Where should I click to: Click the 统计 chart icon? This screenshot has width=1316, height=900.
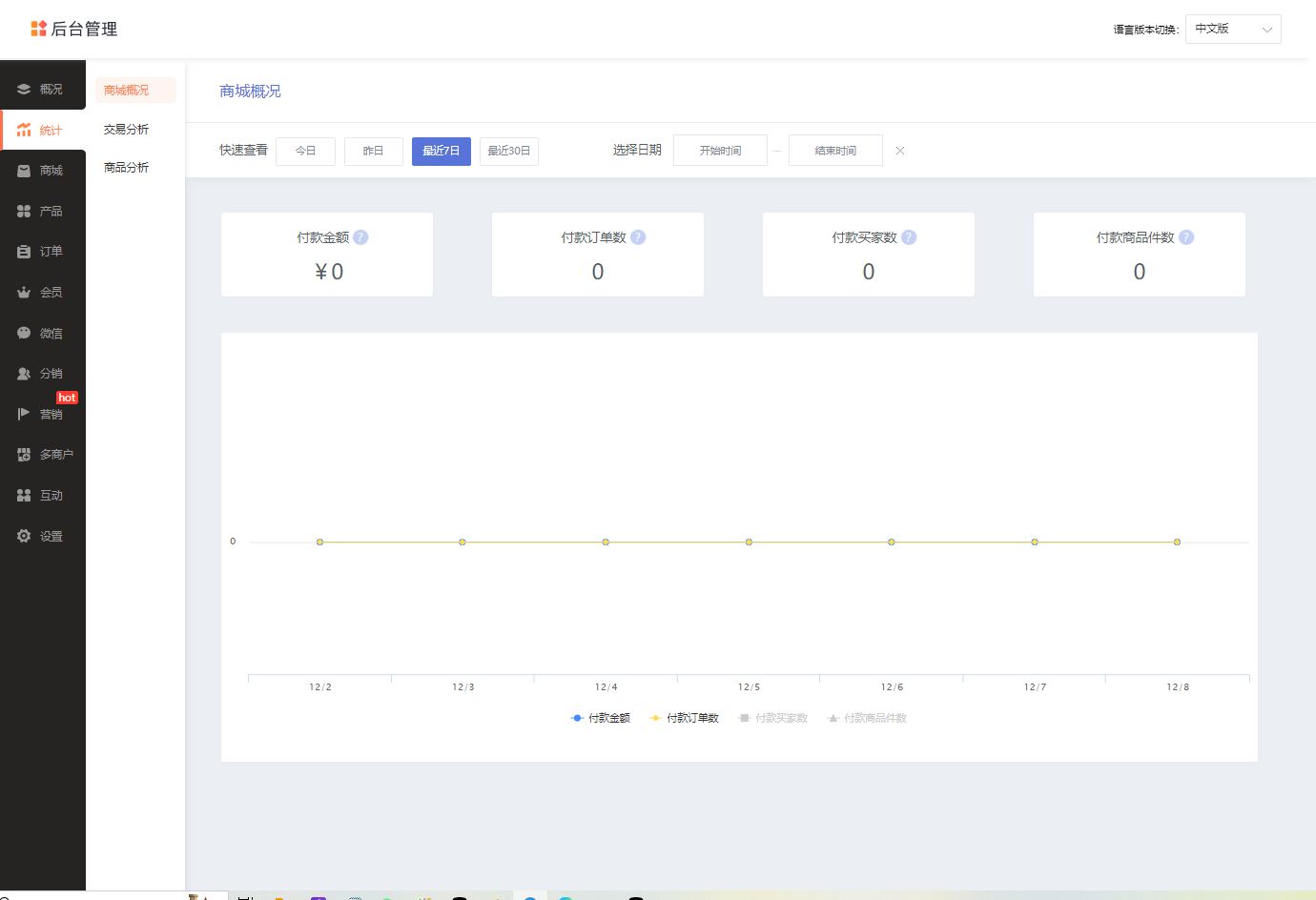click(24, 130)
